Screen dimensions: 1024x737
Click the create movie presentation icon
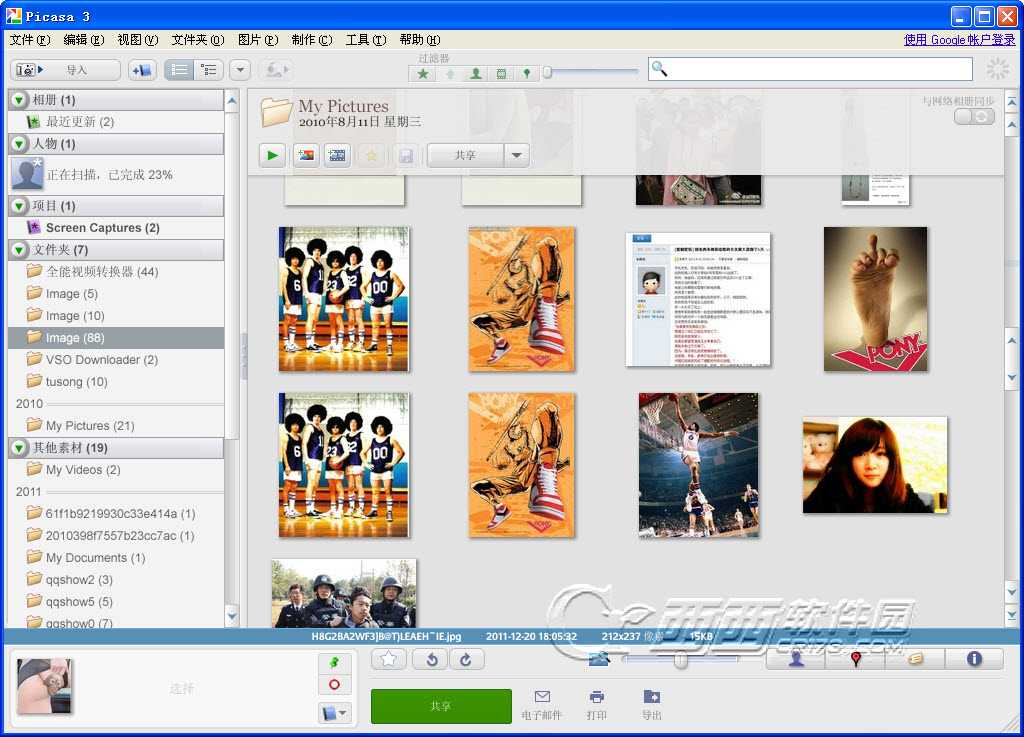coord(337,155)
